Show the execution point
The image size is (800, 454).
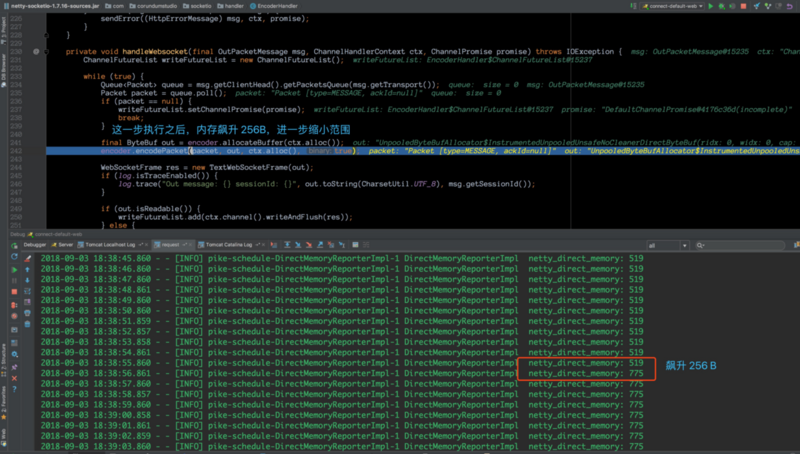click(274, 245)
